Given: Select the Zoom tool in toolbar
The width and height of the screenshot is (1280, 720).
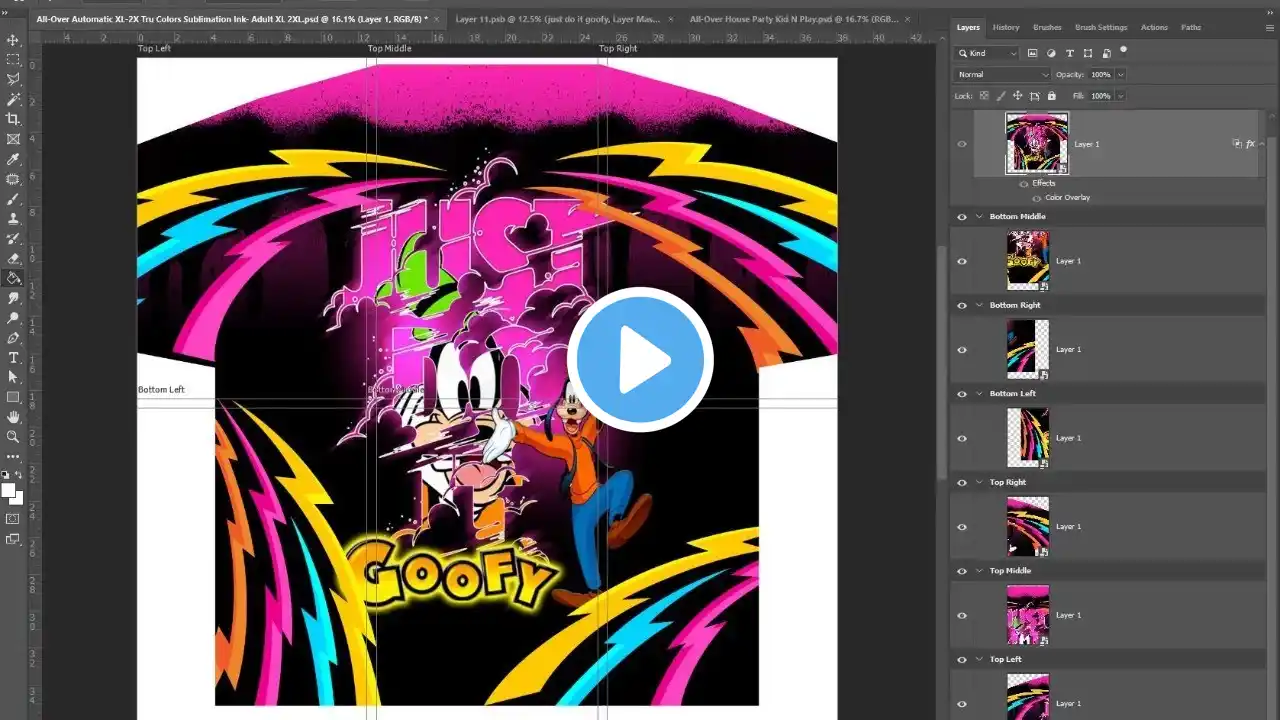Looking at the screenshot, I should tap(13, 436).
